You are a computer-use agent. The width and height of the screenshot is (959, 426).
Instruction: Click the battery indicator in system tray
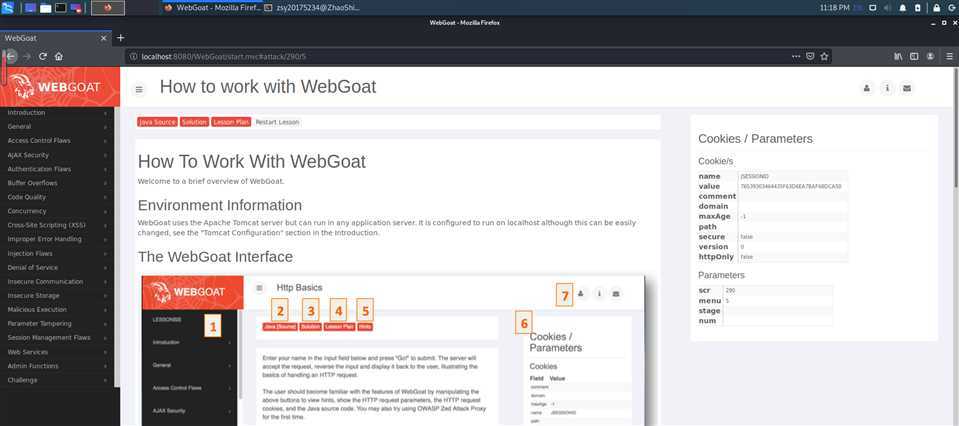tap(917, 8)
